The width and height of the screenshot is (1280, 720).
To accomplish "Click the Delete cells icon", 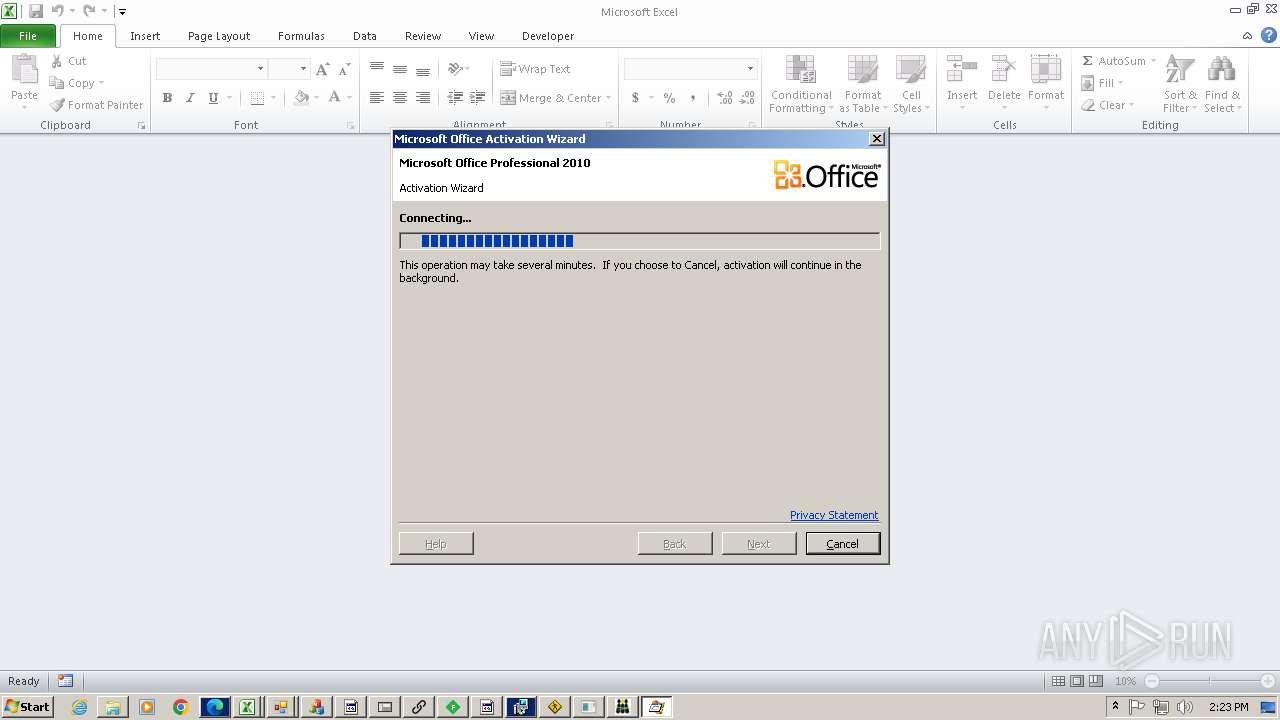I will 1004,70.
